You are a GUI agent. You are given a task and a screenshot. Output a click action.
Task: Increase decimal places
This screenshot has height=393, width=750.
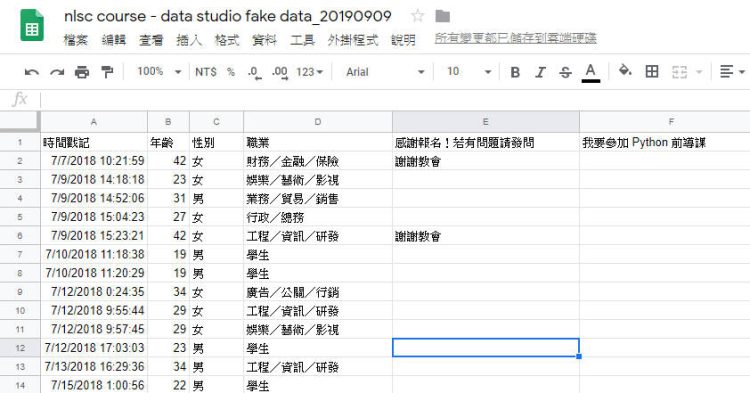[x=280, y=73]
